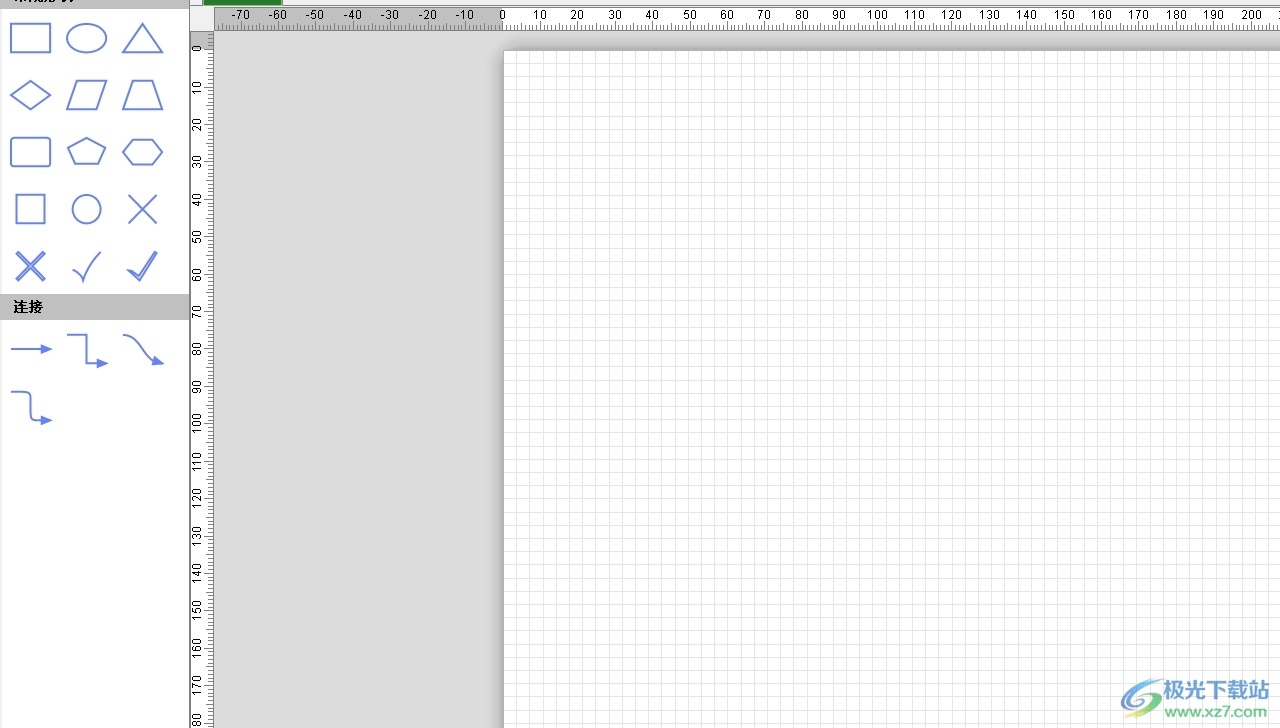Pick the square shape
Viewport: 1280px width, 728px height.
coord(30,209)
